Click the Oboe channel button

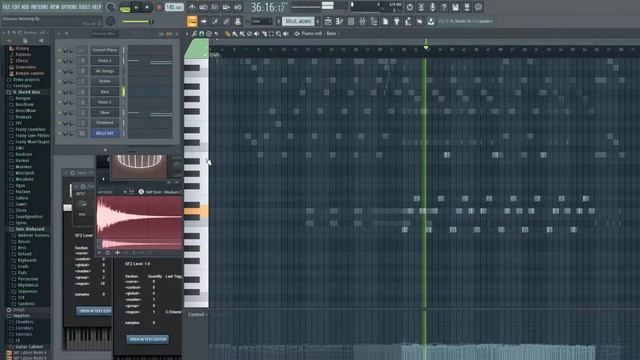pyautogui.click(x=104, y=113)
